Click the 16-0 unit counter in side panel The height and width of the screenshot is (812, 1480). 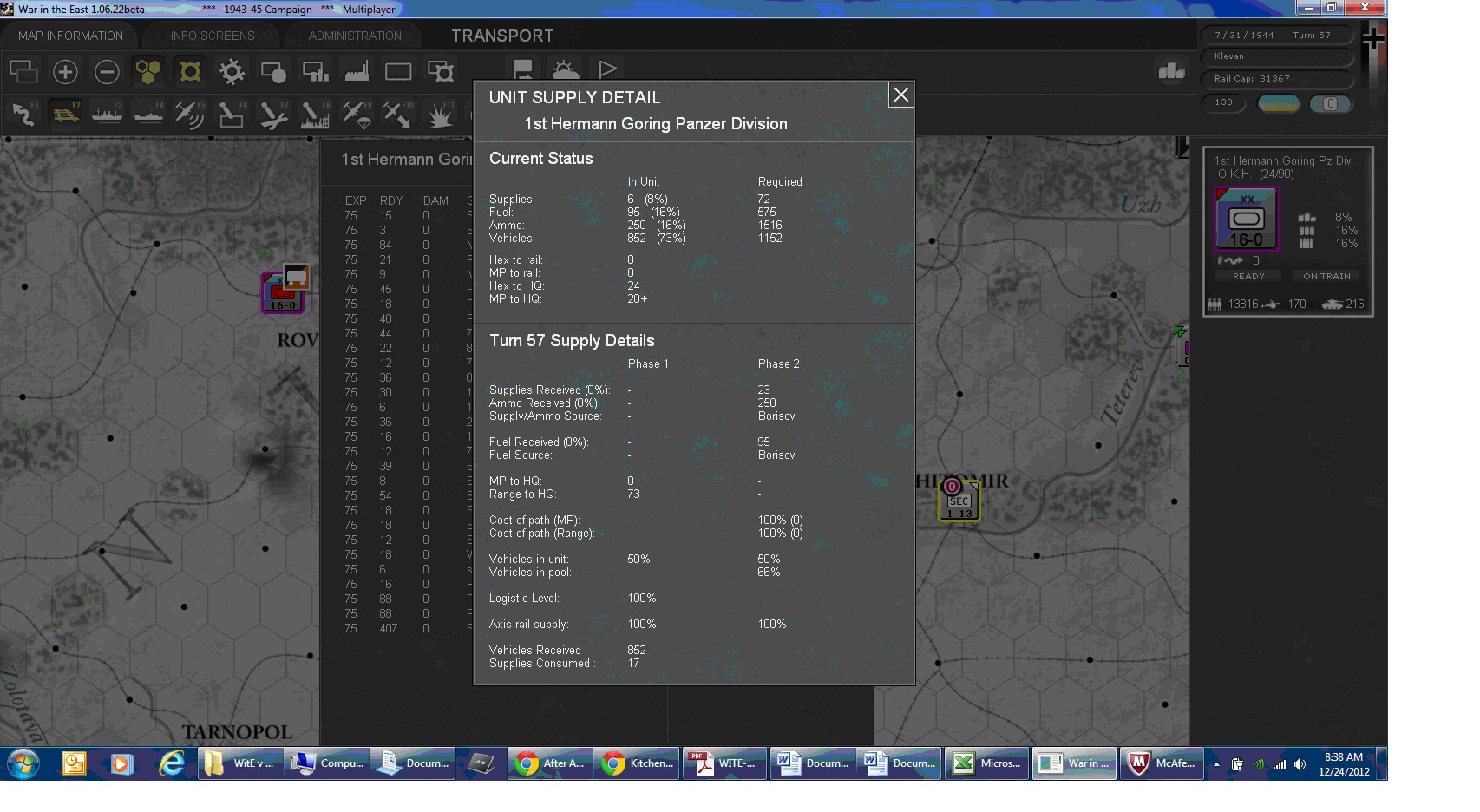click(1246, 219)
